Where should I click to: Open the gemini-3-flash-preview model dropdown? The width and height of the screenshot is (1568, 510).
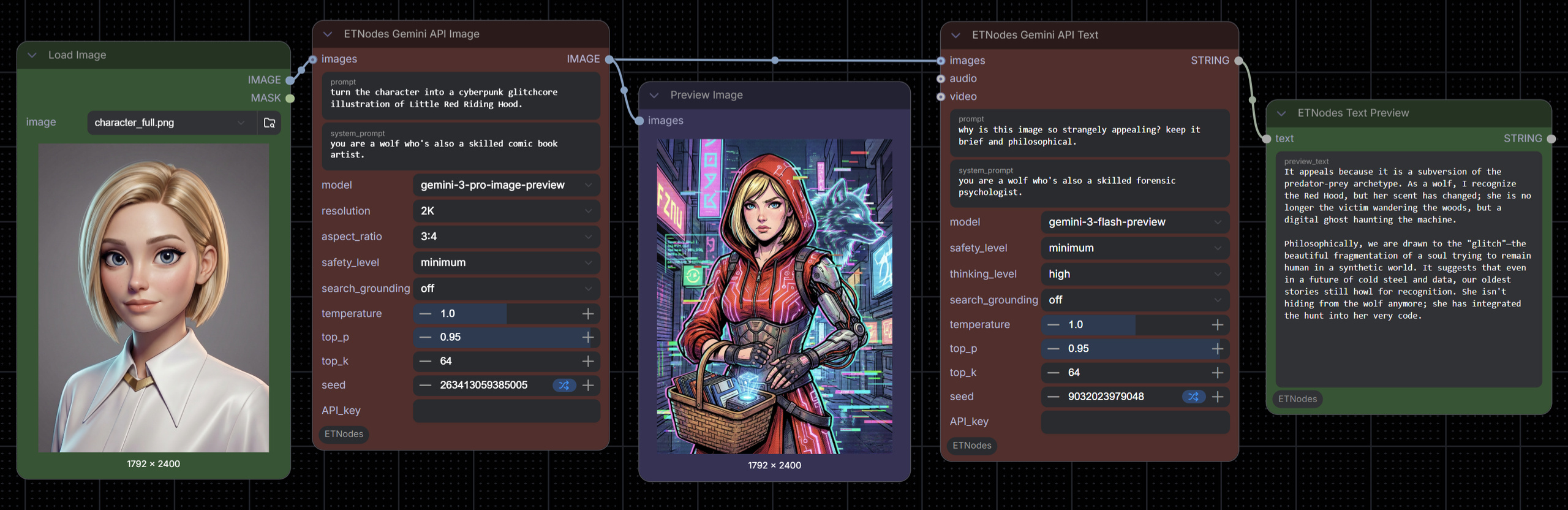coord(1135,222)
